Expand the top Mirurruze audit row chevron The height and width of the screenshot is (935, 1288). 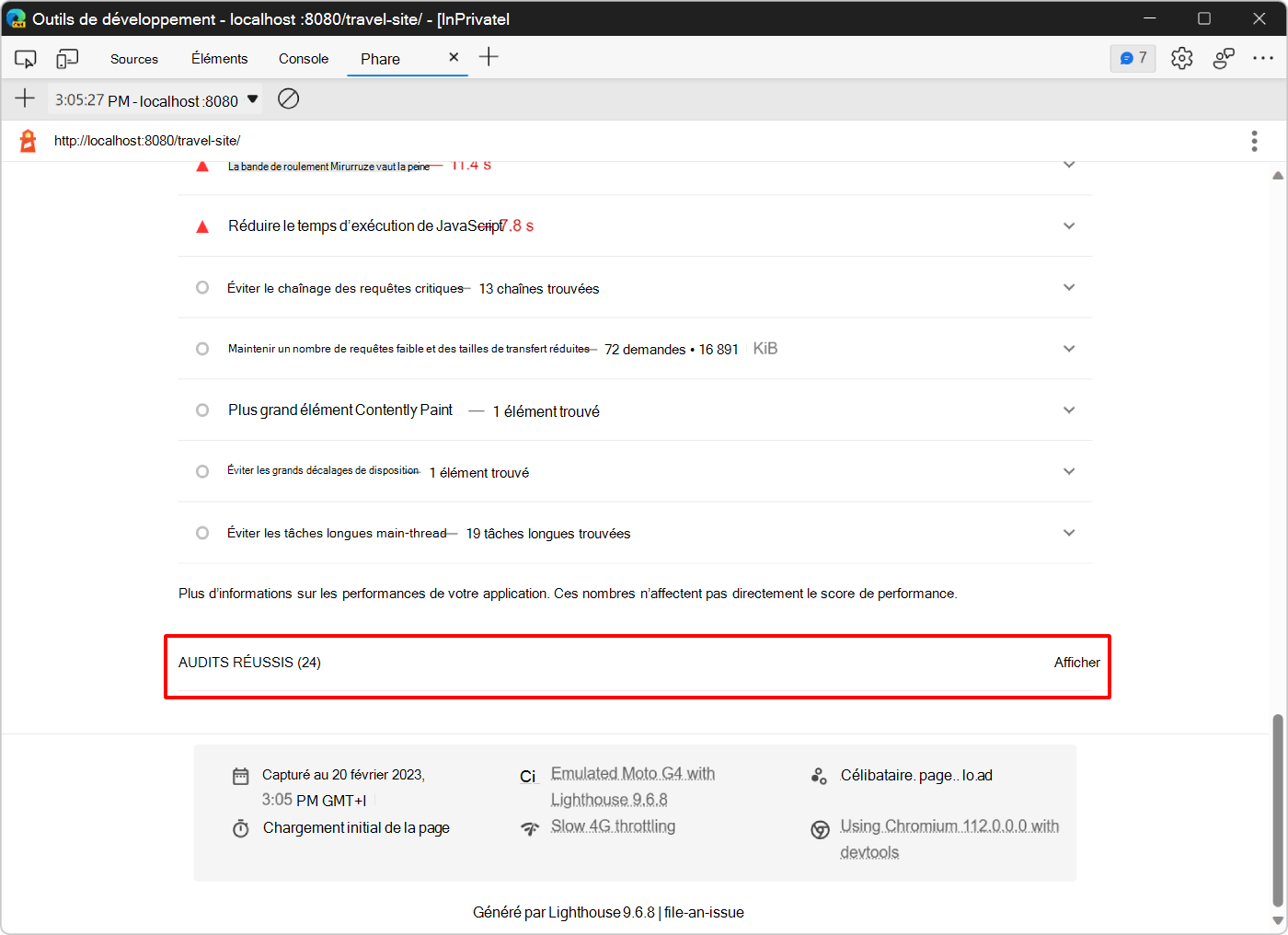click(x=1069, y=166)
